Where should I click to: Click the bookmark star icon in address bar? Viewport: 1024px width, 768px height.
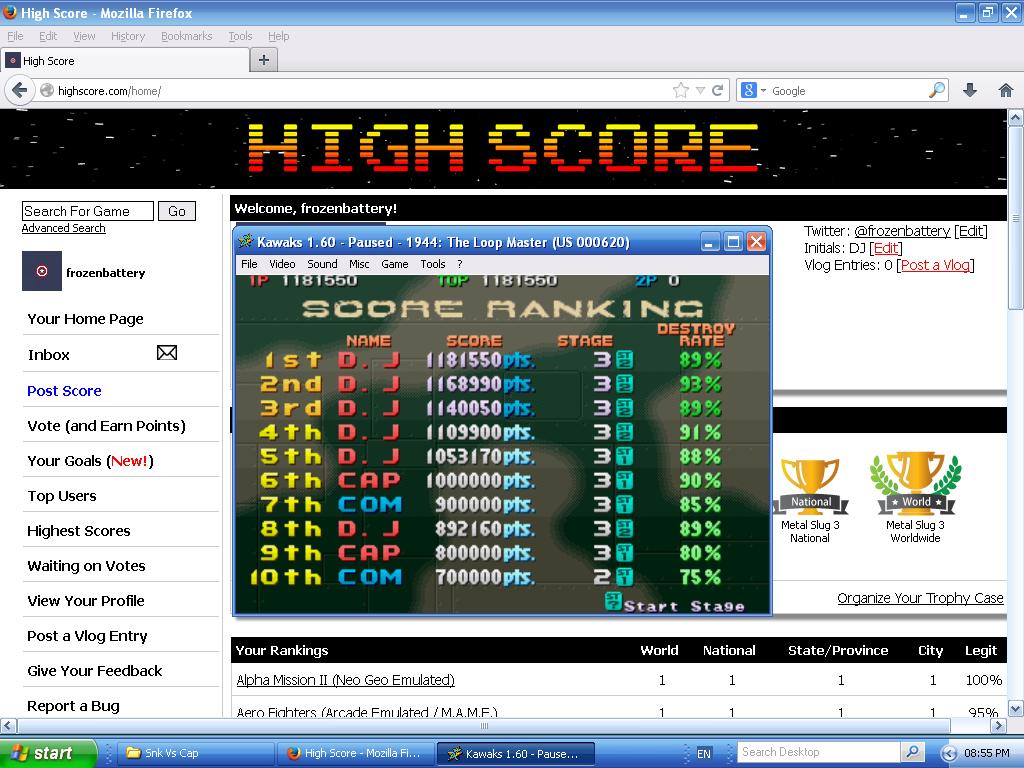[680, 90]
